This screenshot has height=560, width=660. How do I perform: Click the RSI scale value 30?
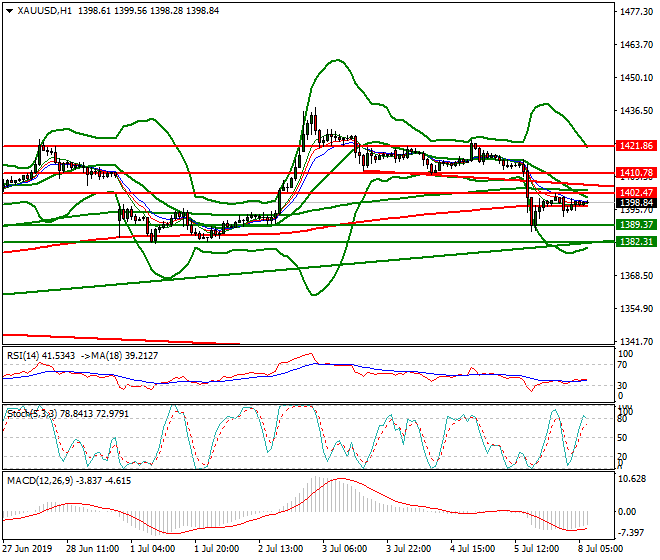(x=622, y=386)
